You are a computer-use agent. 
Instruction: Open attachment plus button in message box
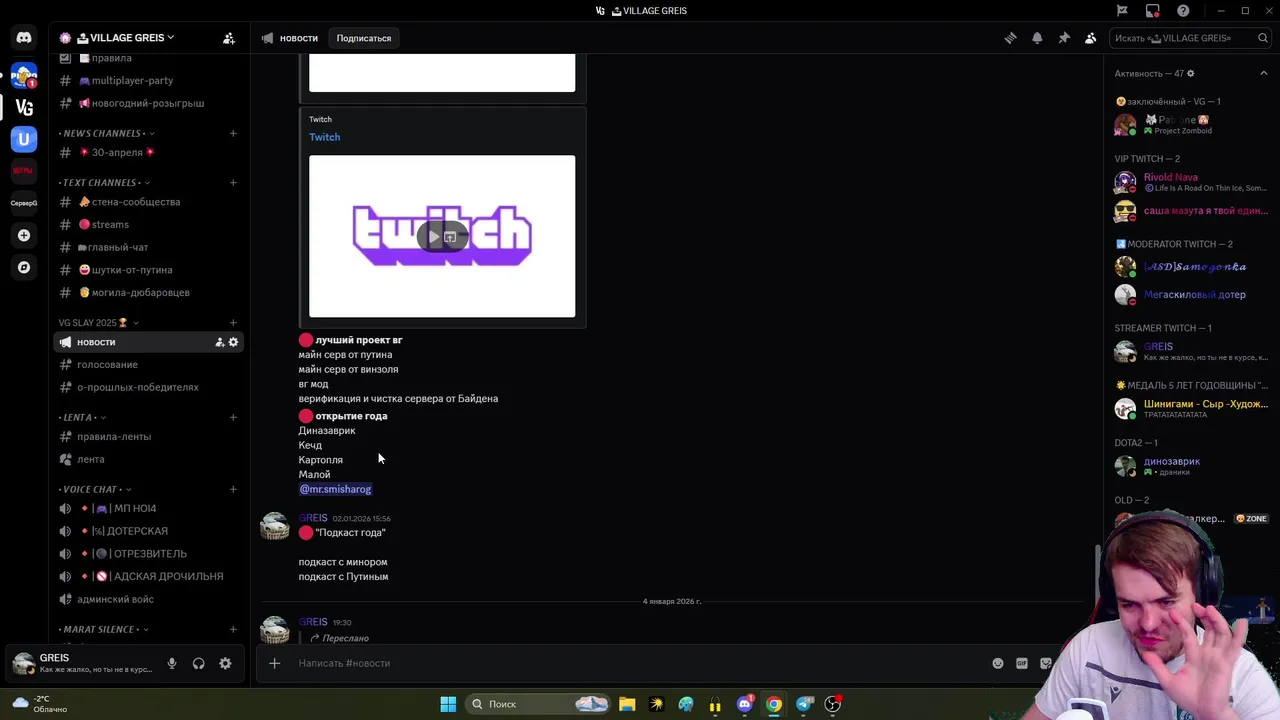click(274, 663)
